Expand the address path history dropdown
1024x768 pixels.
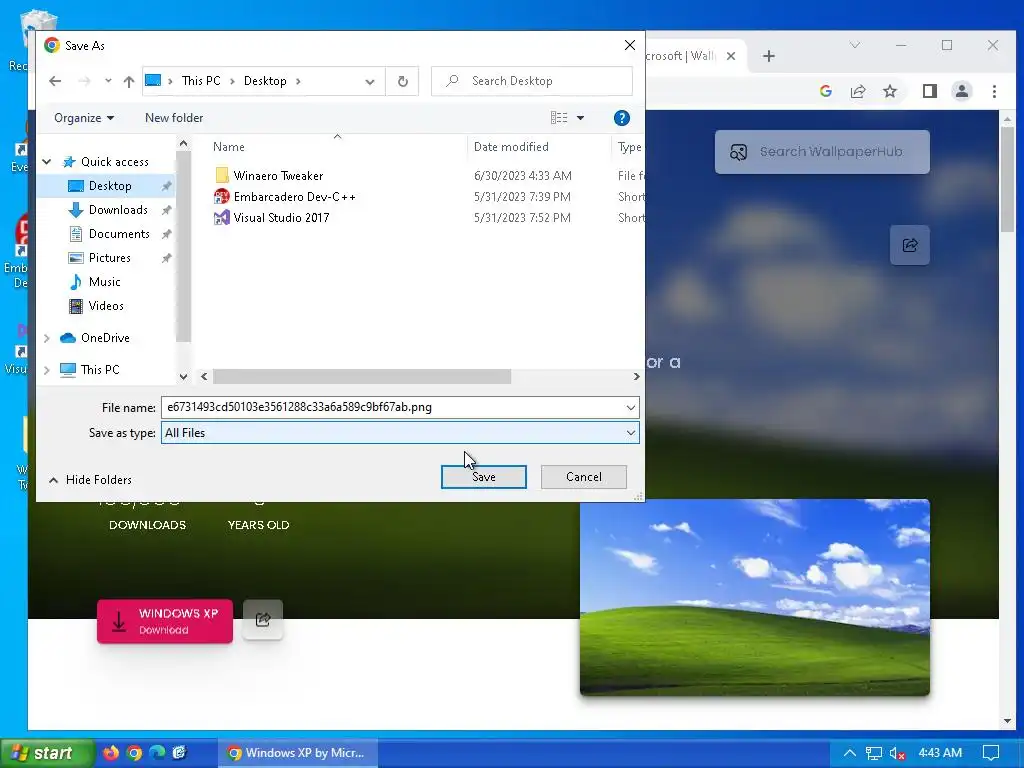click(370, 82)
